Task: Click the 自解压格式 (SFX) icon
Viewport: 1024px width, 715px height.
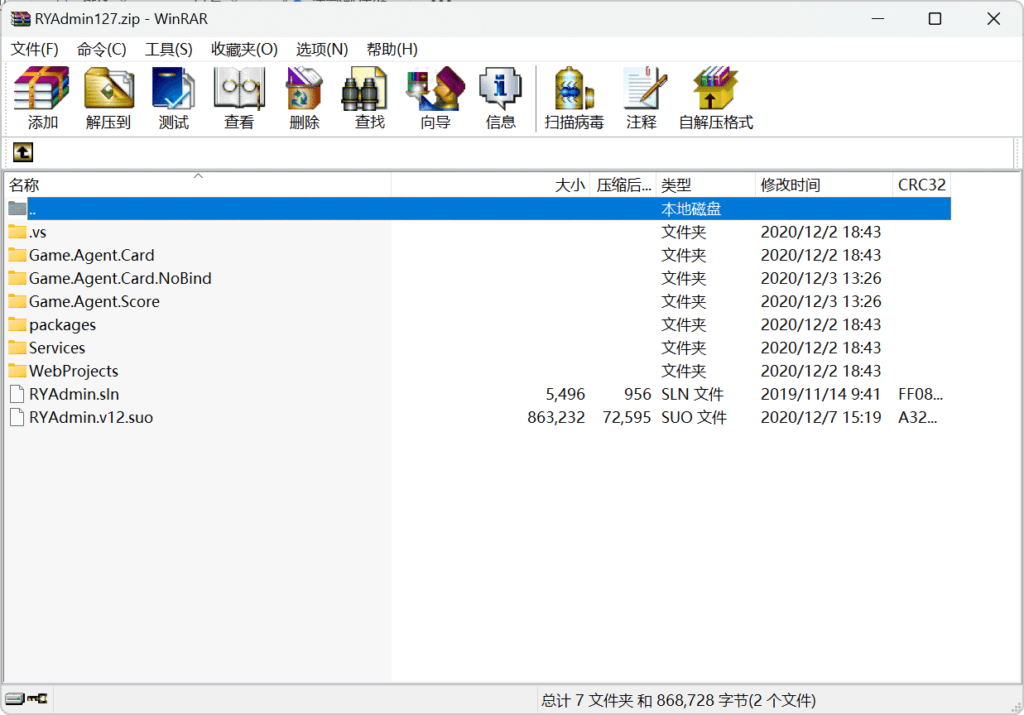Action: point(715,98)
